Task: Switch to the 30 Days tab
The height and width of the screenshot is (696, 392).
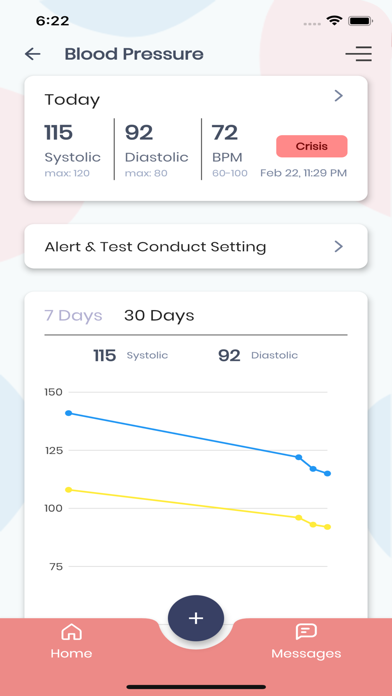Action: coord(159,316)
